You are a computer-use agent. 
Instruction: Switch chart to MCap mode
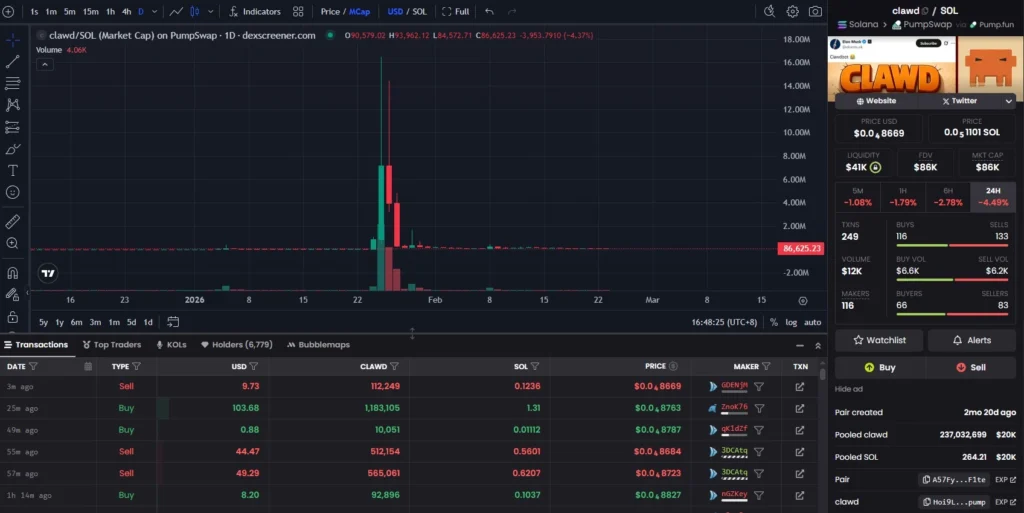pos(359,11)
